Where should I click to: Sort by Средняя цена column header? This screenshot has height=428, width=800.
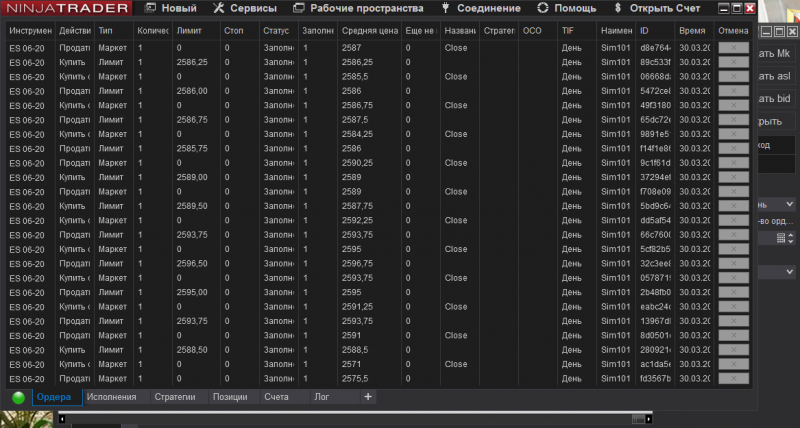tap(369, 31)
